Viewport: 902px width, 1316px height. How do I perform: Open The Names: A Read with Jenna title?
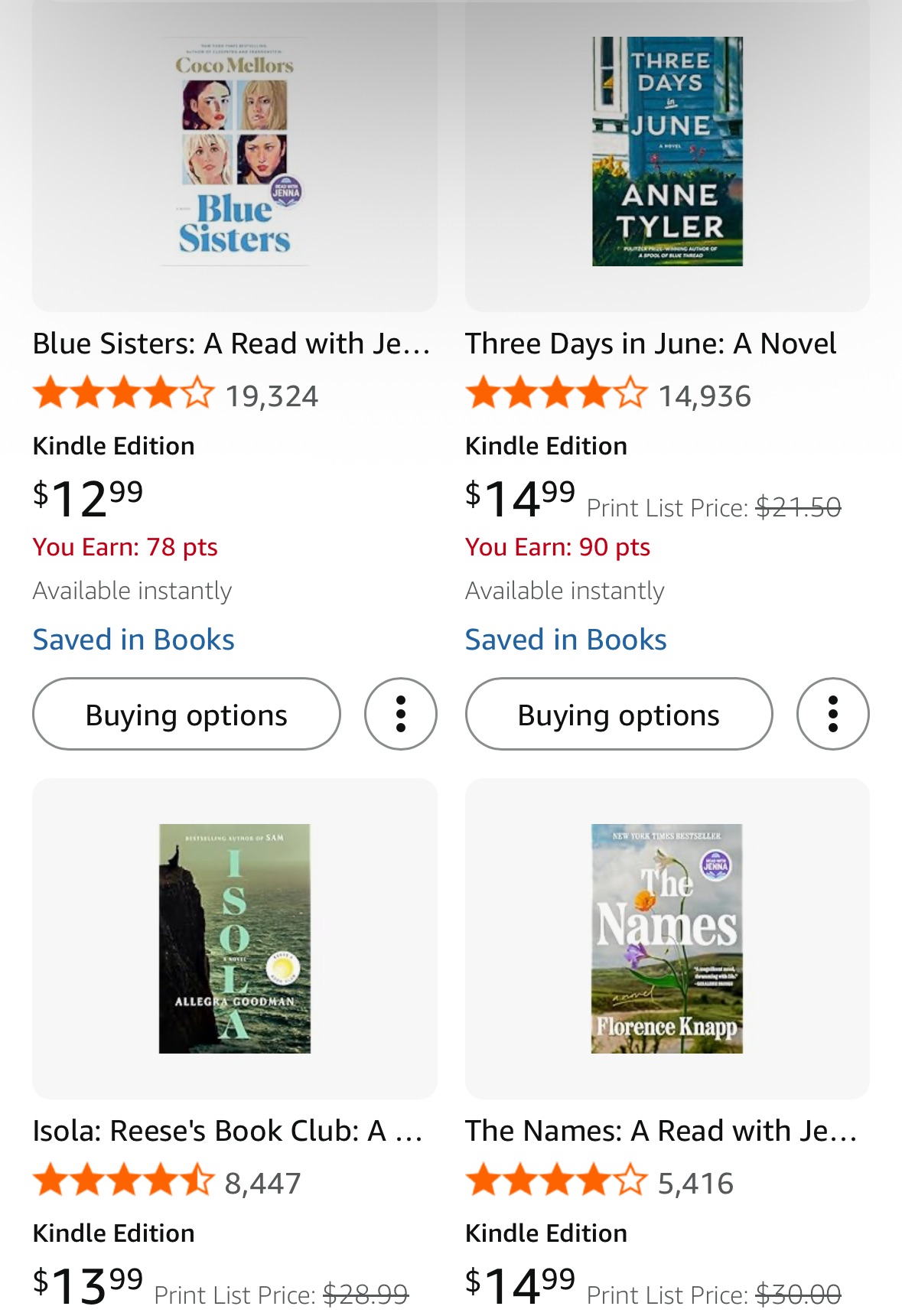pyautogui.click(x=661, y=1131)
